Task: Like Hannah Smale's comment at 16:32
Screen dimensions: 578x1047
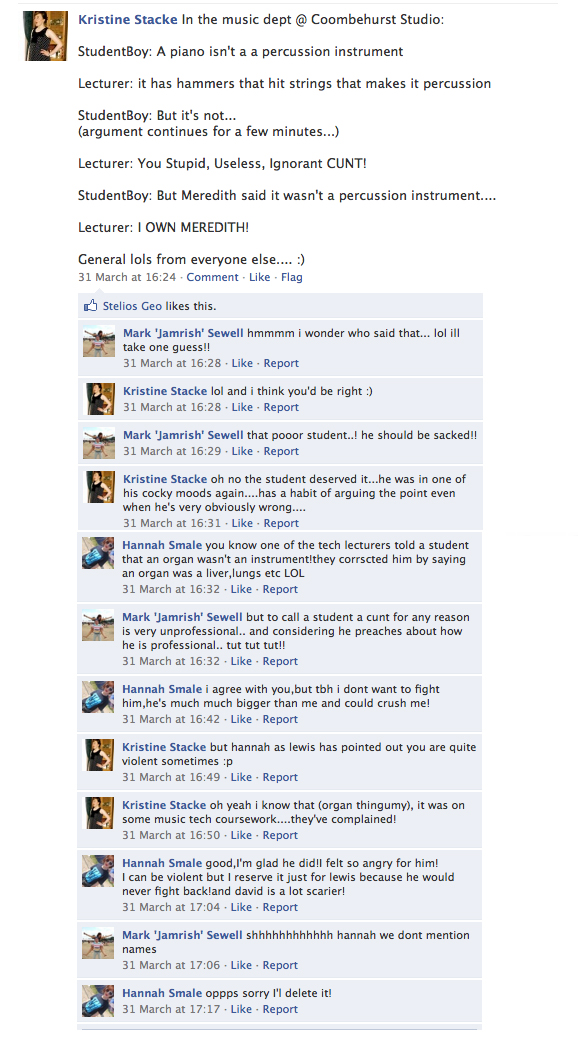Action: click(x=241, y=589)
